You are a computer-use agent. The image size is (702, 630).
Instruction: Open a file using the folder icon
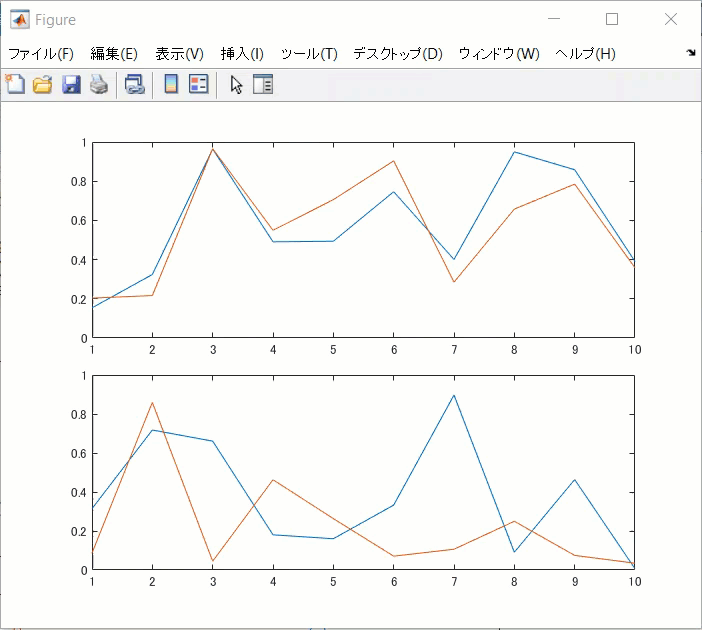[42, 85]
